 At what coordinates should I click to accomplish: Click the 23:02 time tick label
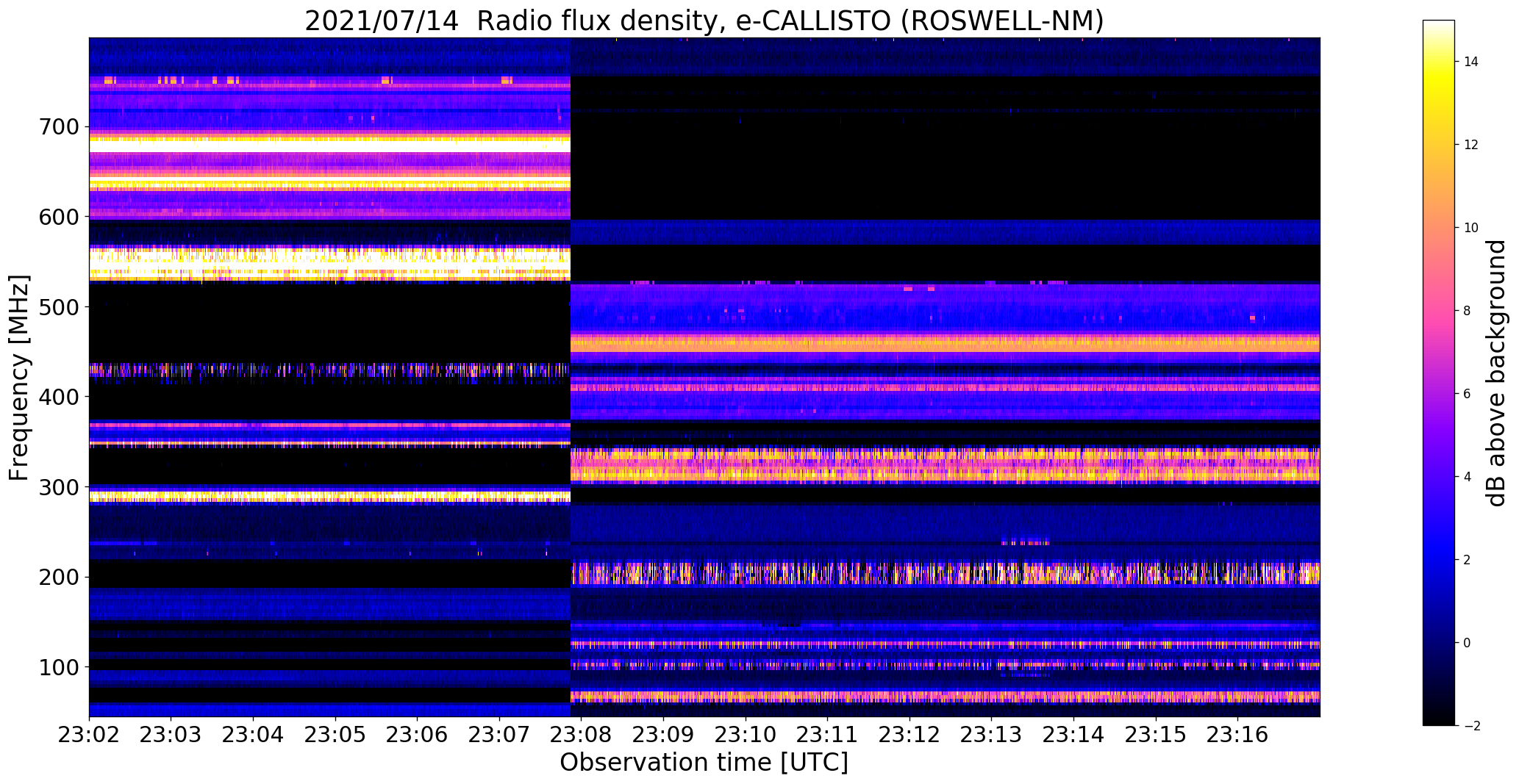point(89,735)
